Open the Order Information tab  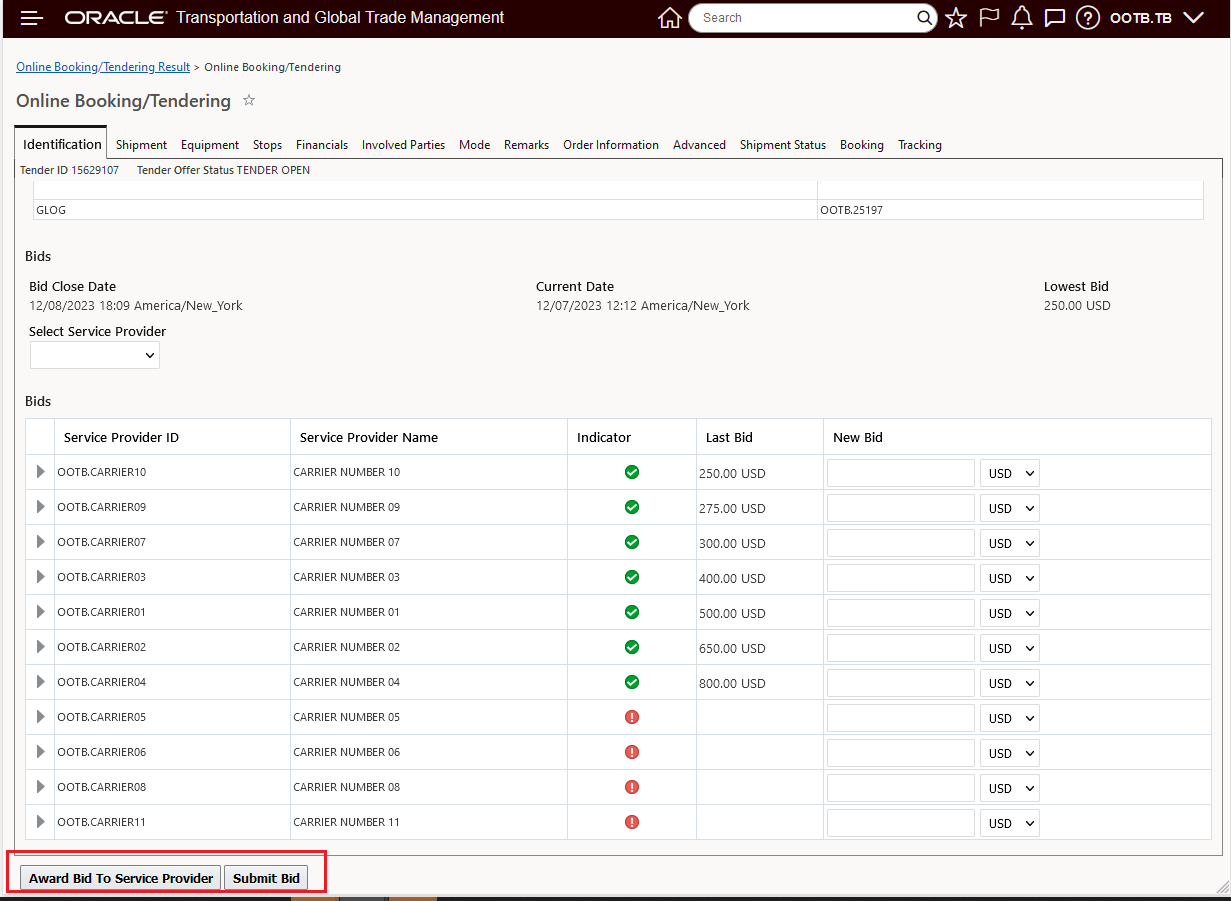(x=611, y=145)
